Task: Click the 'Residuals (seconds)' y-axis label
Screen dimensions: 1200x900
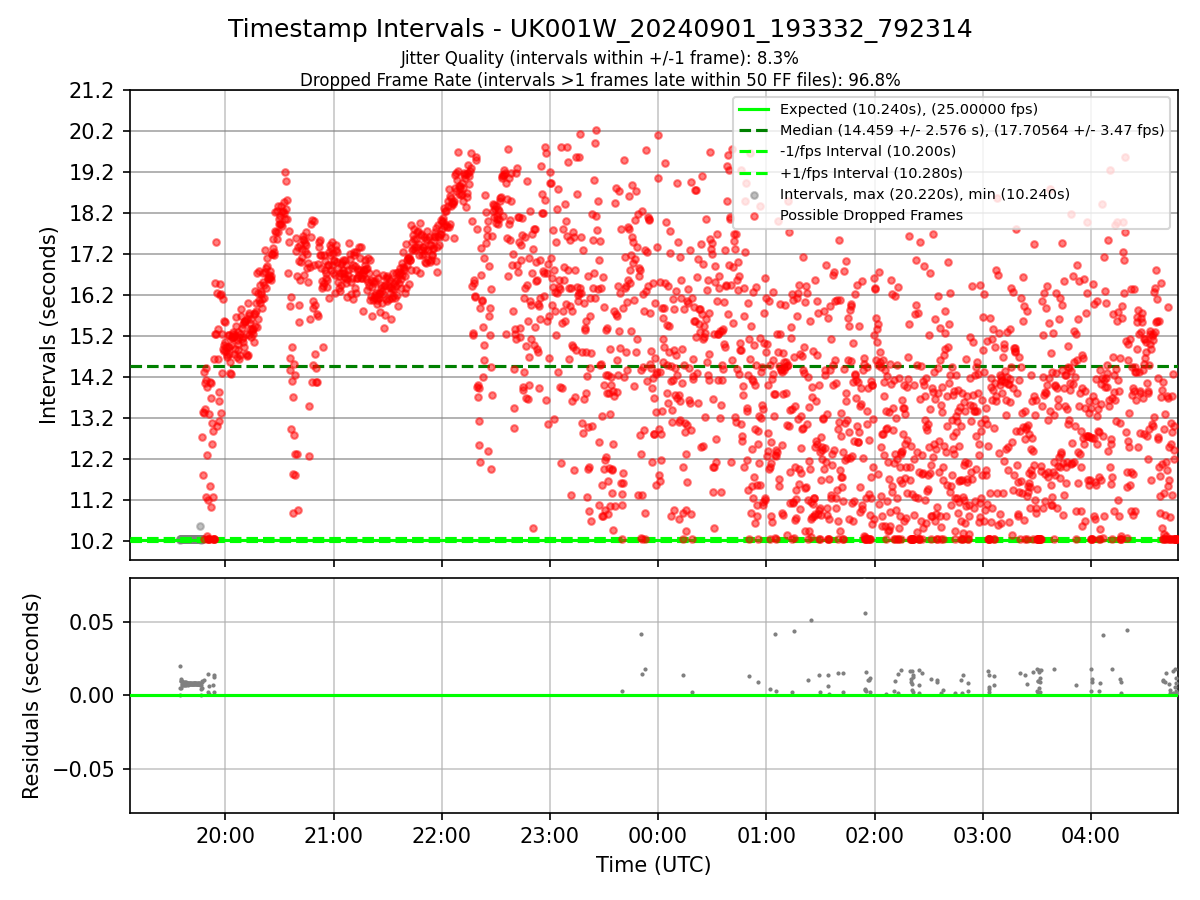Action: [31, 696]
